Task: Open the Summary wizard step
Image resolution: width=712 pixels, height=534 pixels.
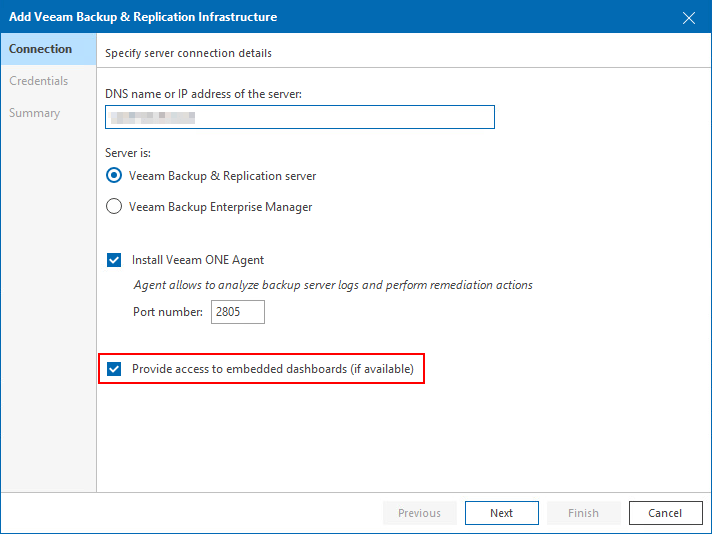Action: (35, 113)
